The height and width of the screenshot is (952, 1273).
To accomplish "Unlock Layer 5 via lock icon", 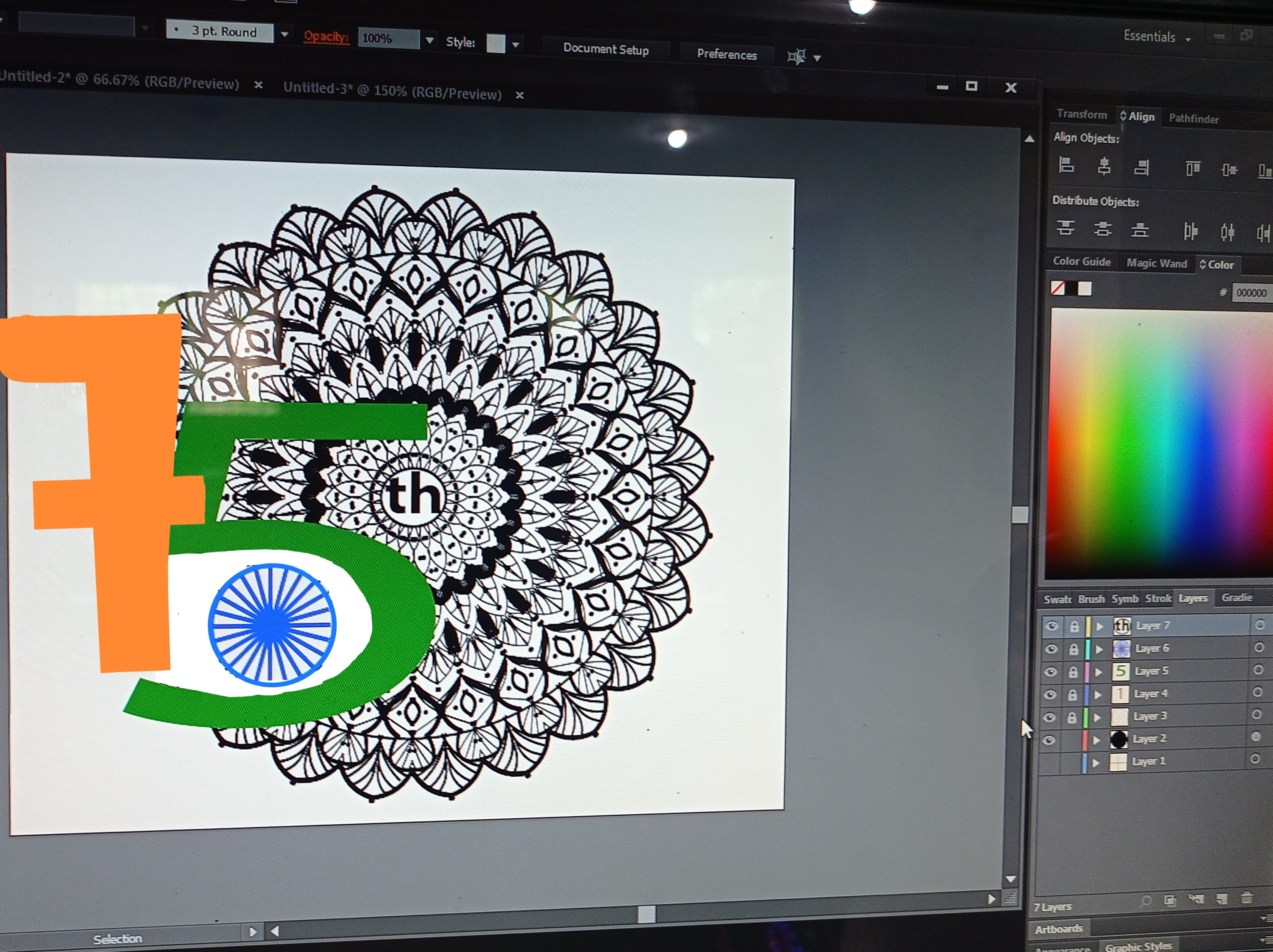I will pyautogui.click(x=1073, y=672).
